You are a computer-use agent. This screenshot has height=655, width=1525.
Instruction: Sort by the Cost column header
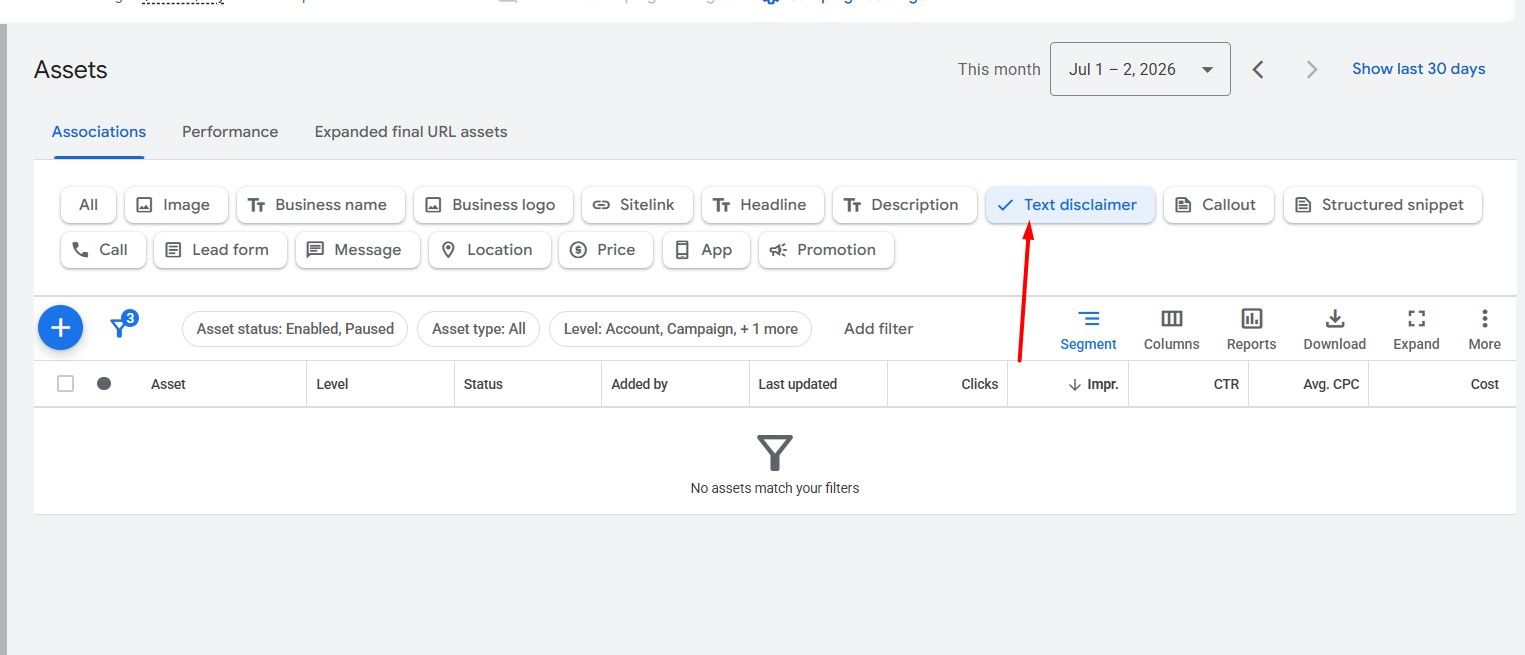[1484, 384]
